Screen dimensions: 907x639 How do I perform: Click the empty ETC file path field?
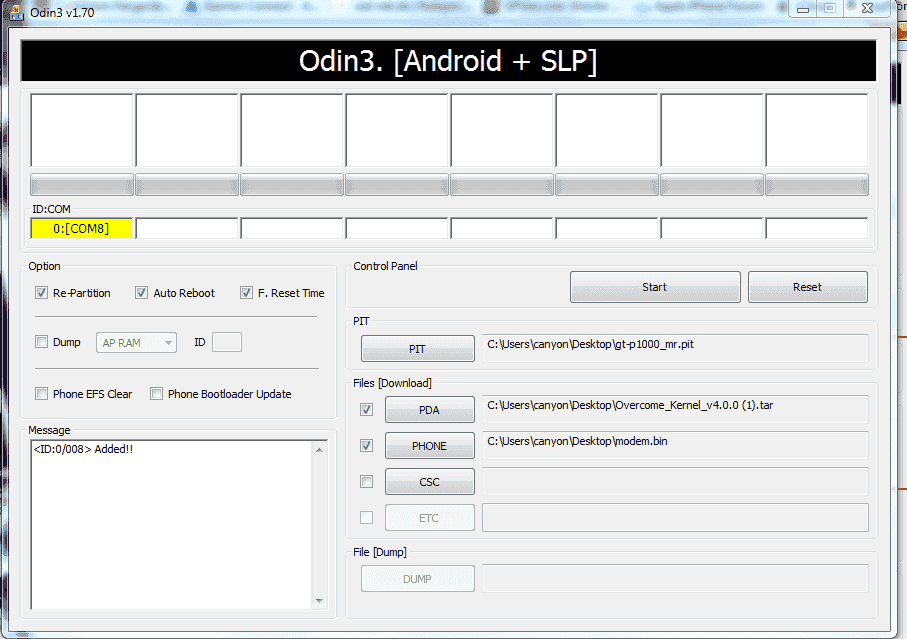(675, 518)
